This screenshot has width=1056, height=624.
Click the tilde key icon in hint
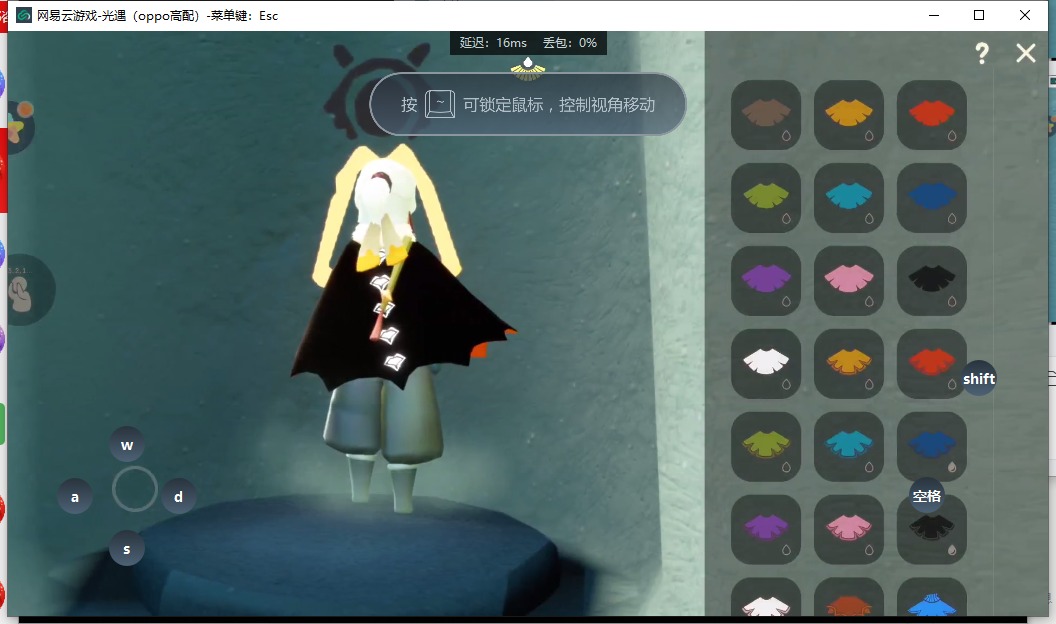pyautogui.click(x=440, y=104)
